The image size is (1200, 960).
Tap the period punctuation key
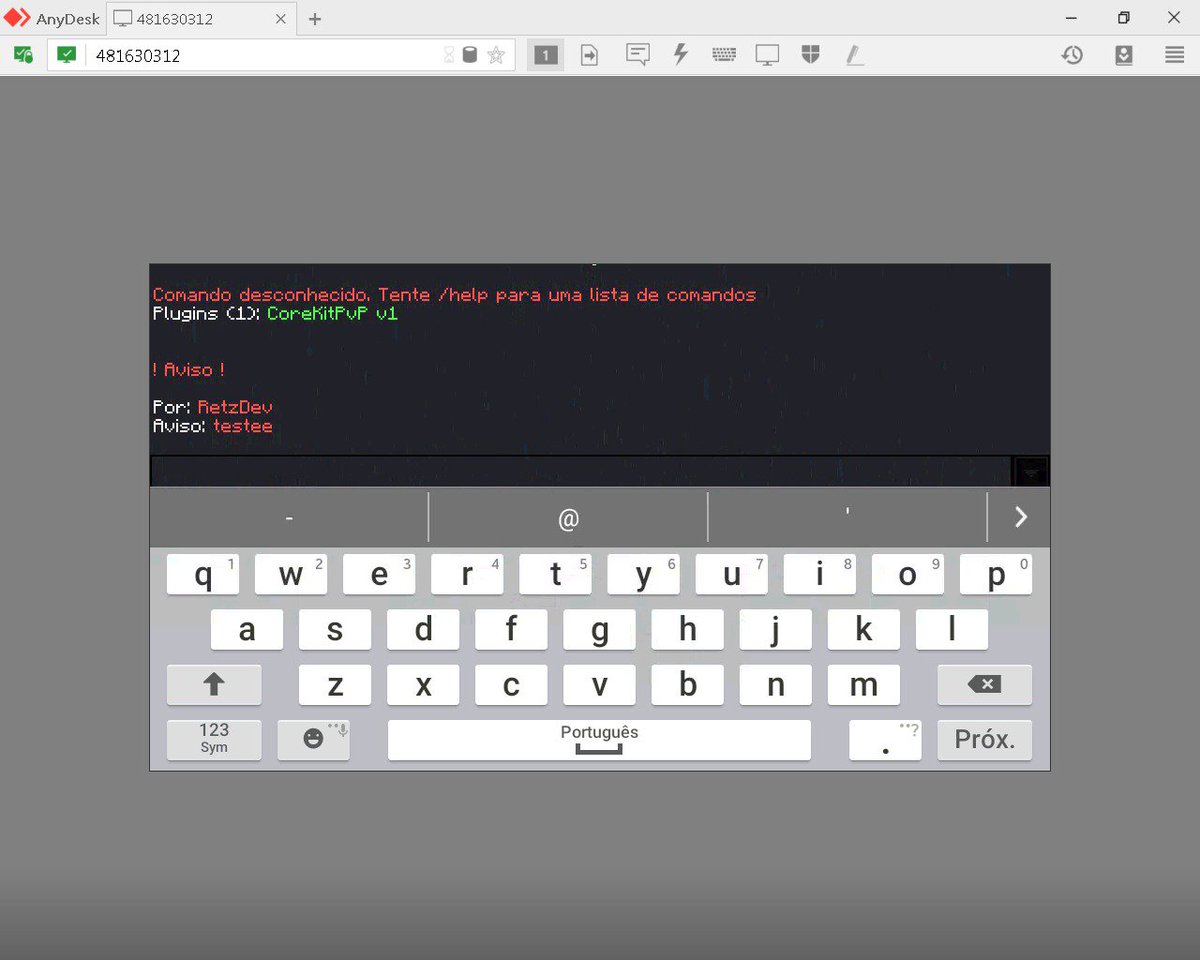pos(885,740)
